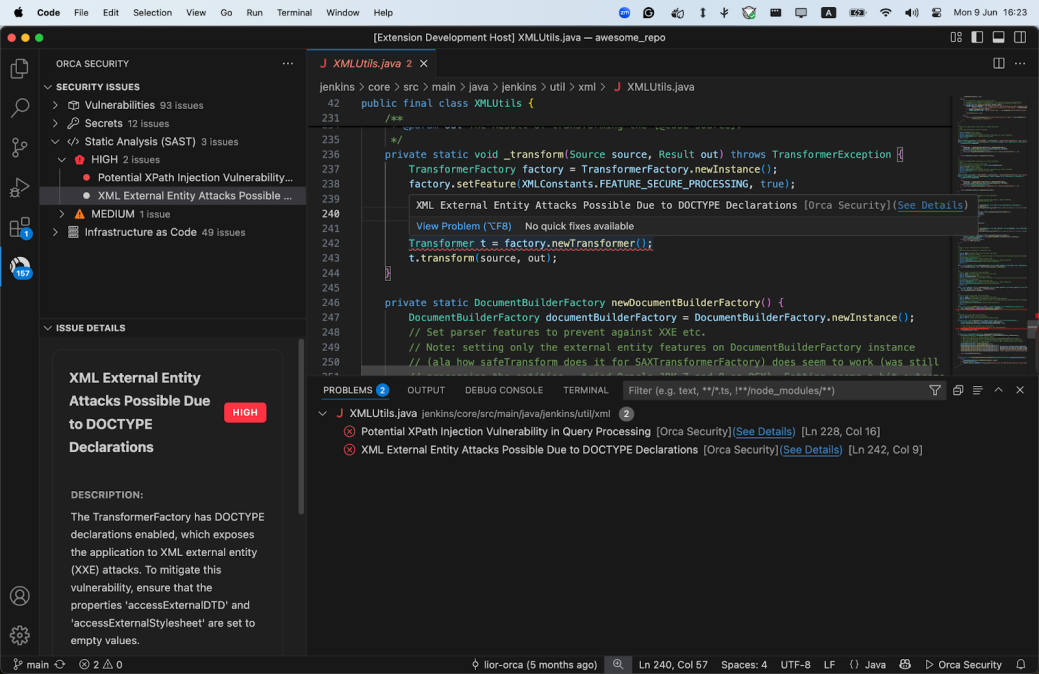Image resolution: width=1039 pixels, height=674 pixels.
Task: Expand Infrastructure as Code group
Action: coord(56,232)
